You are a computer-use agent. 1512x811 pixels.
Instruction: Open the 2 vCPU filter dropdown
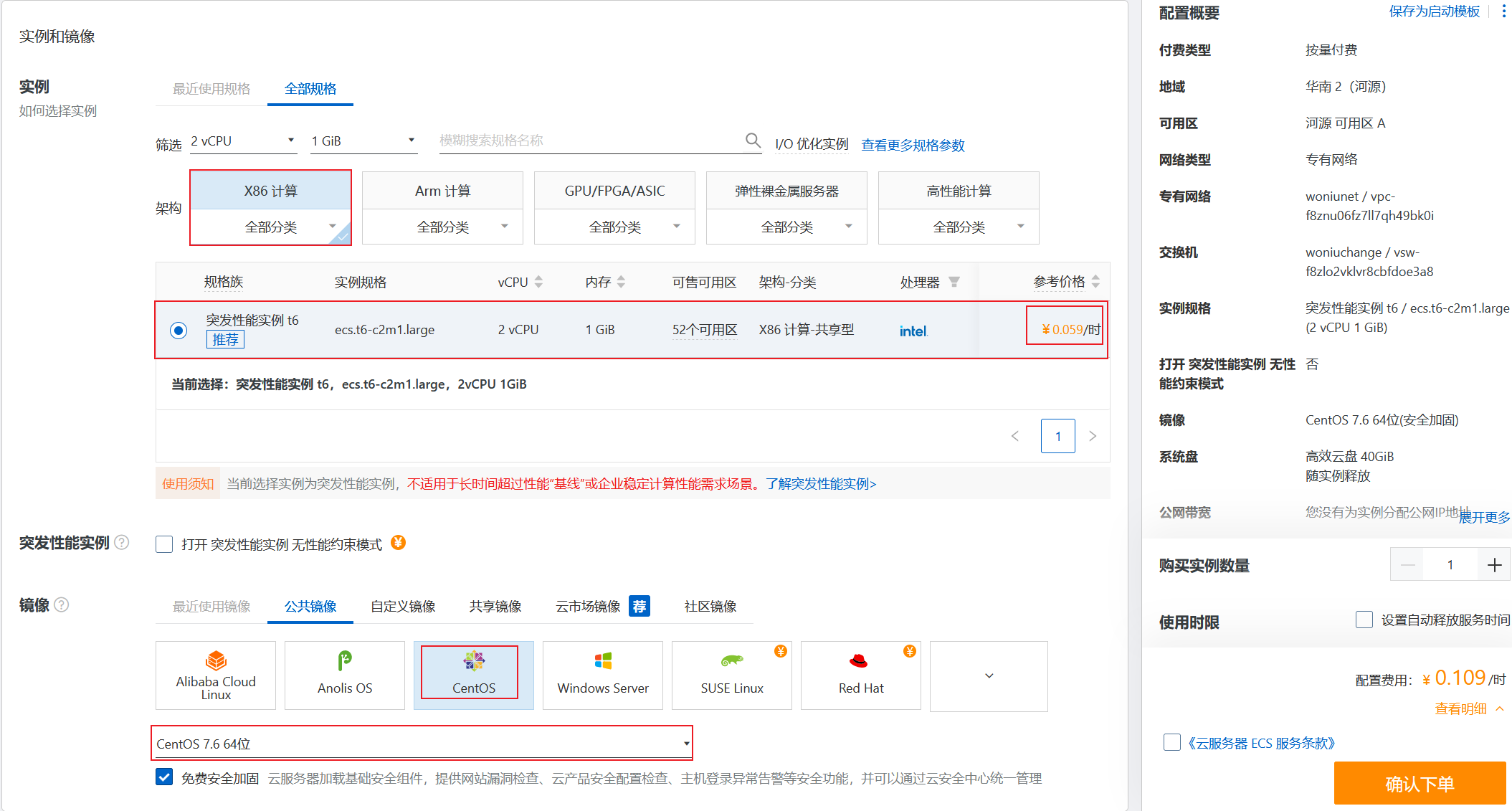coord(243,141)
